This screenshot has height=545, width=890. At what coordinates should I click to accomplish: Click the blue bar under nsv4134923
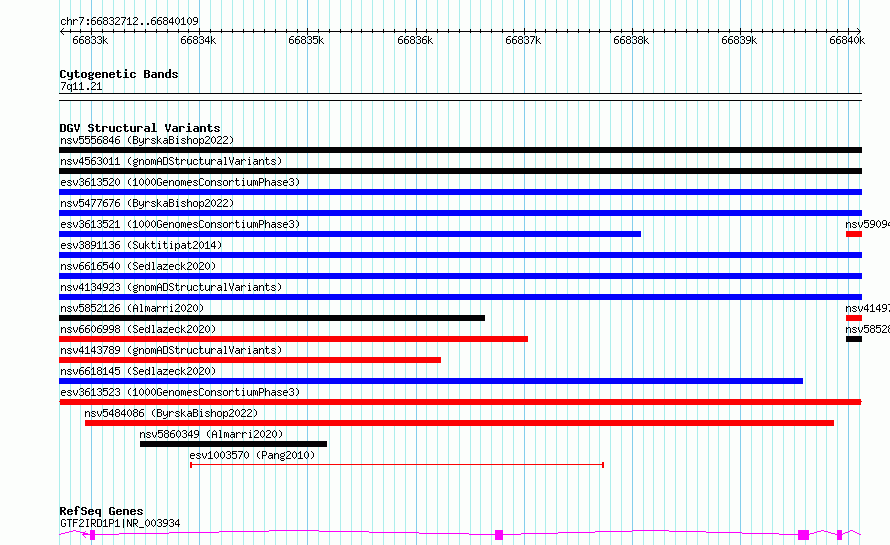coord(460,297)
